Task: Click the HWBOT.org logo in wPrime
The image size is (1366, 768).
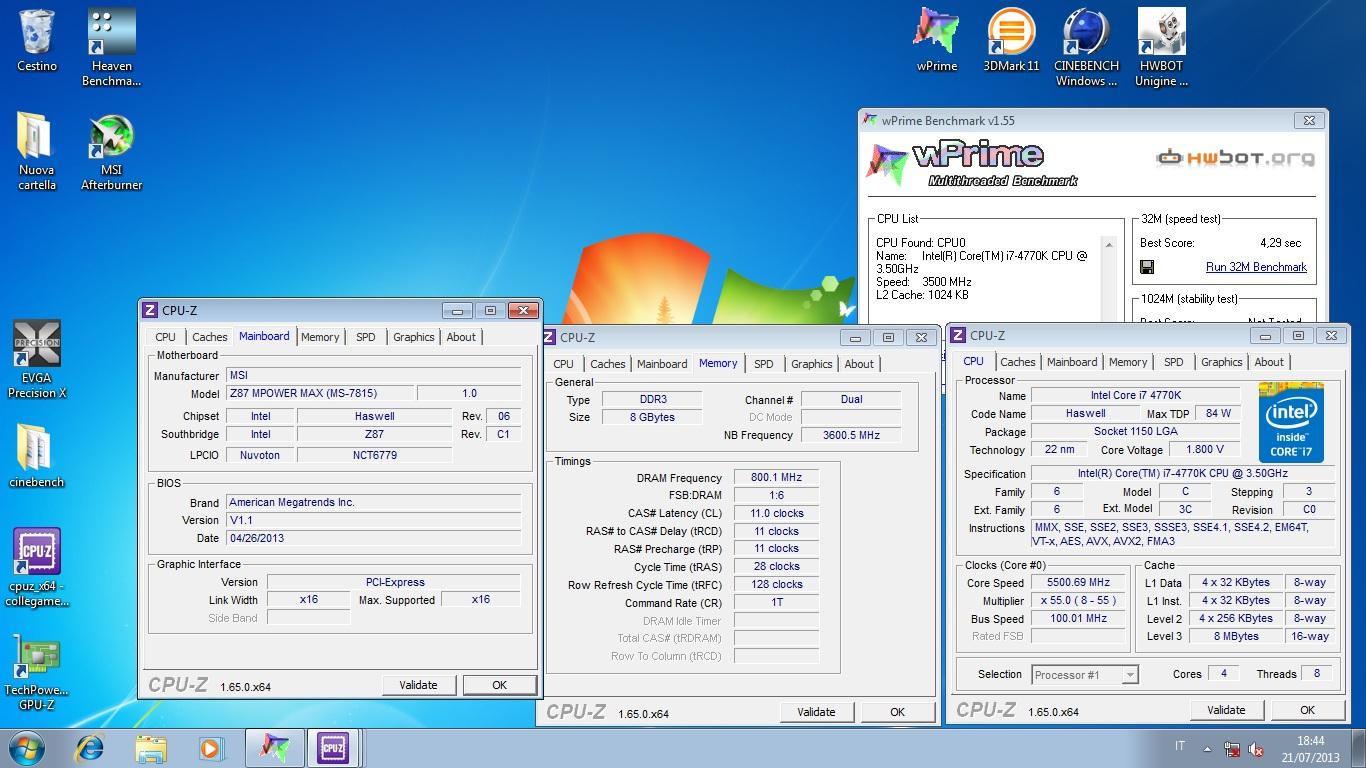Action: (x=1235, y=157)
